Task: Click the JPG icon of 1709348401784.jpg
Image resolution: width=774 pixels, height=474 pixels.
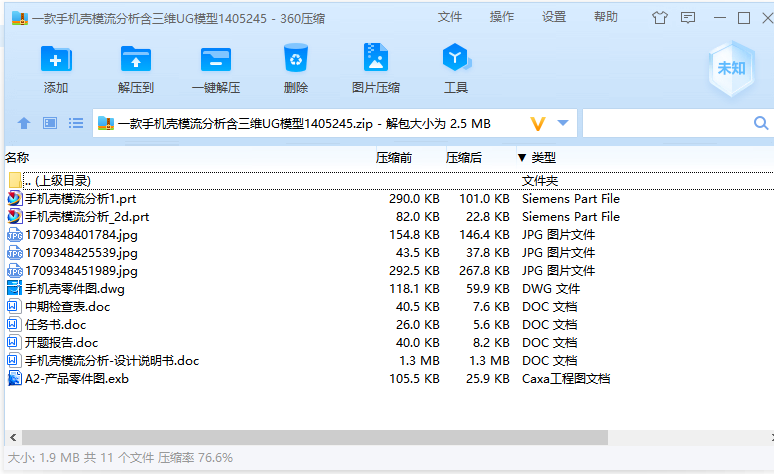Action: (x=14, y=235)
